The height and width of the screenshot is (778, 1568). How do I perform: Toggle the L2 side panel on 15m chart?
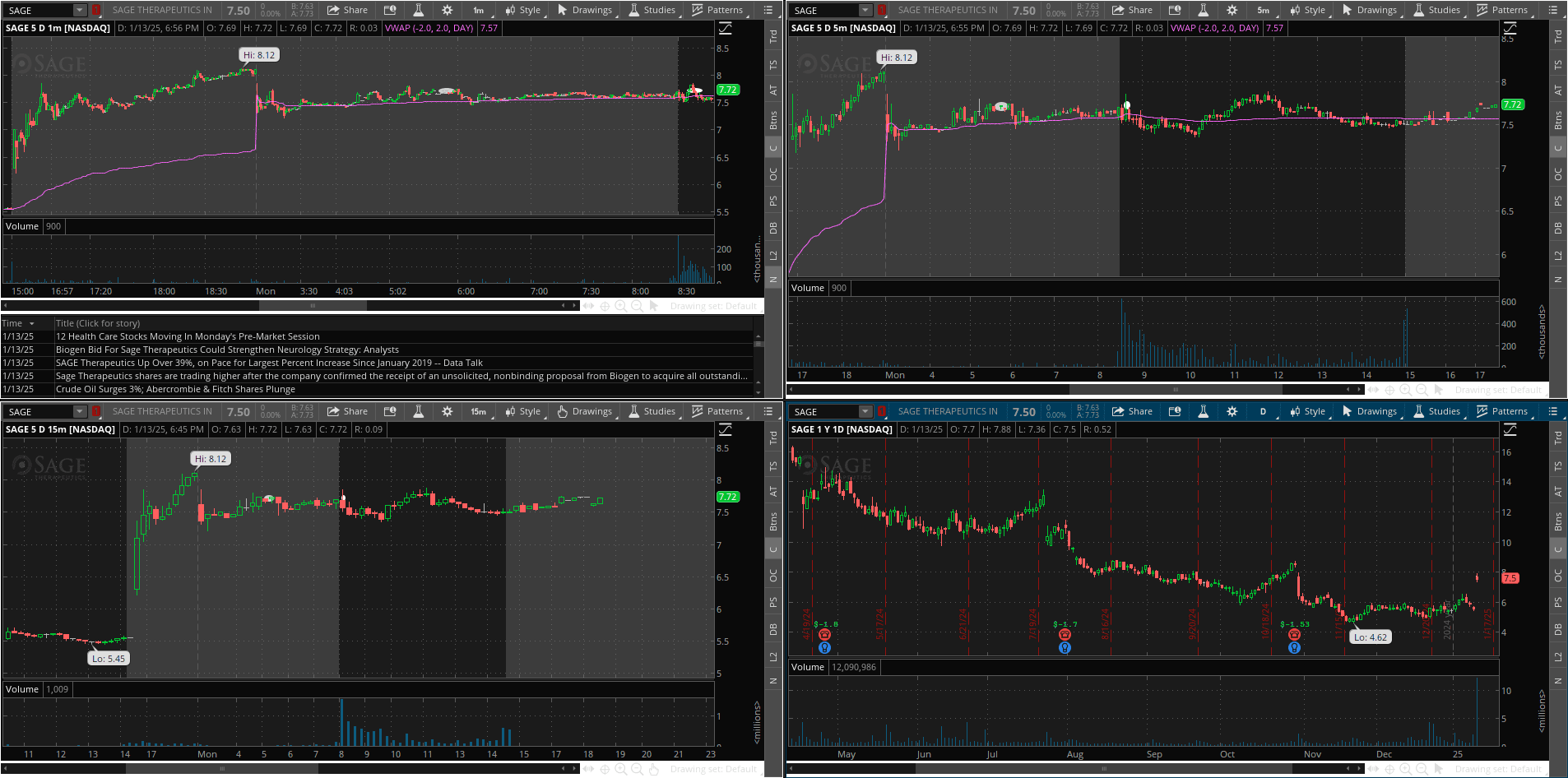coord(773,657)
